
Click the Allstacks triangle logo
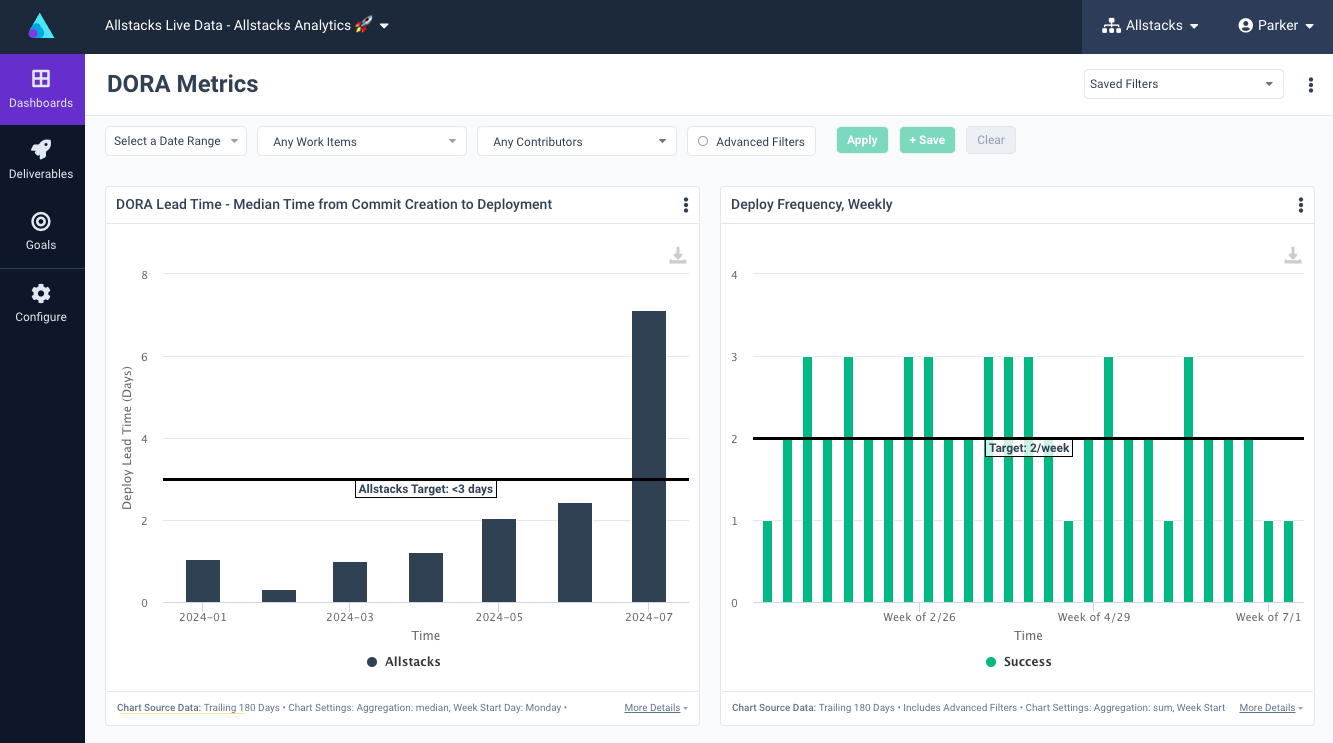click(x=41, y=25)
